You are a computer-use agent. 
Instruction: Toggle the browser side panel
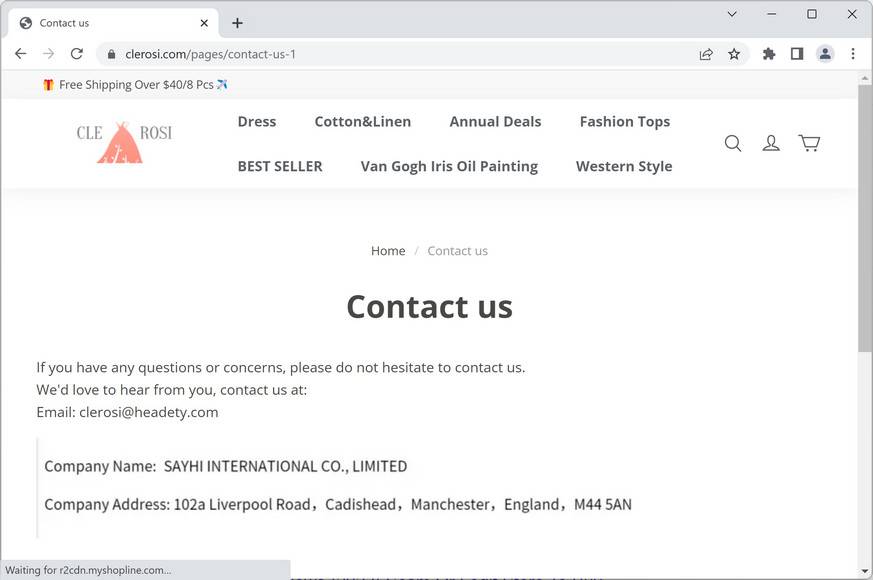tap(797, 54)
